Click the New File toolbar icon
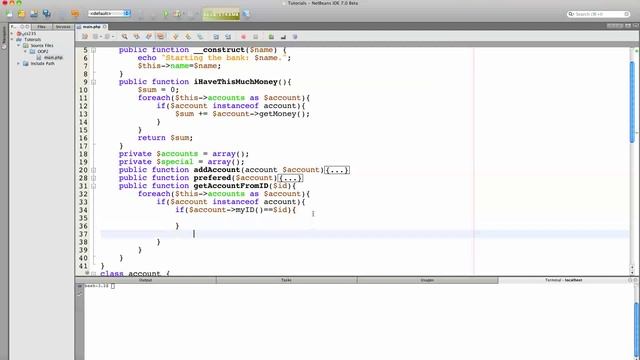 pos(9,13)
